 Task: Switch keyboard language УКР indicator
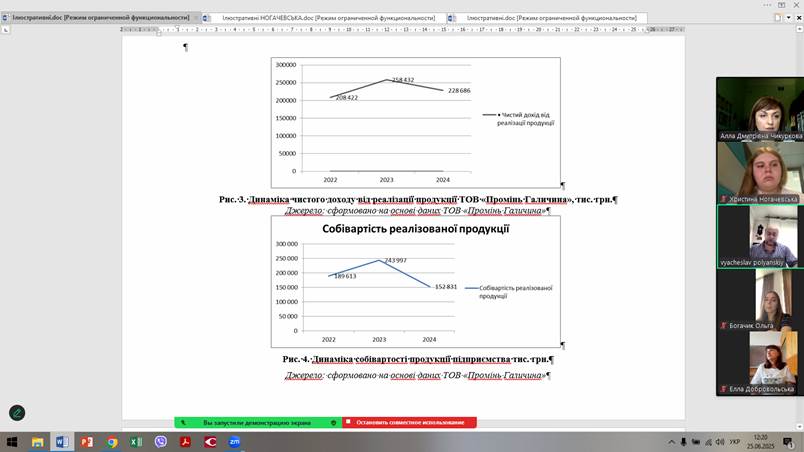pyautogui.click(x=735, y=441)
